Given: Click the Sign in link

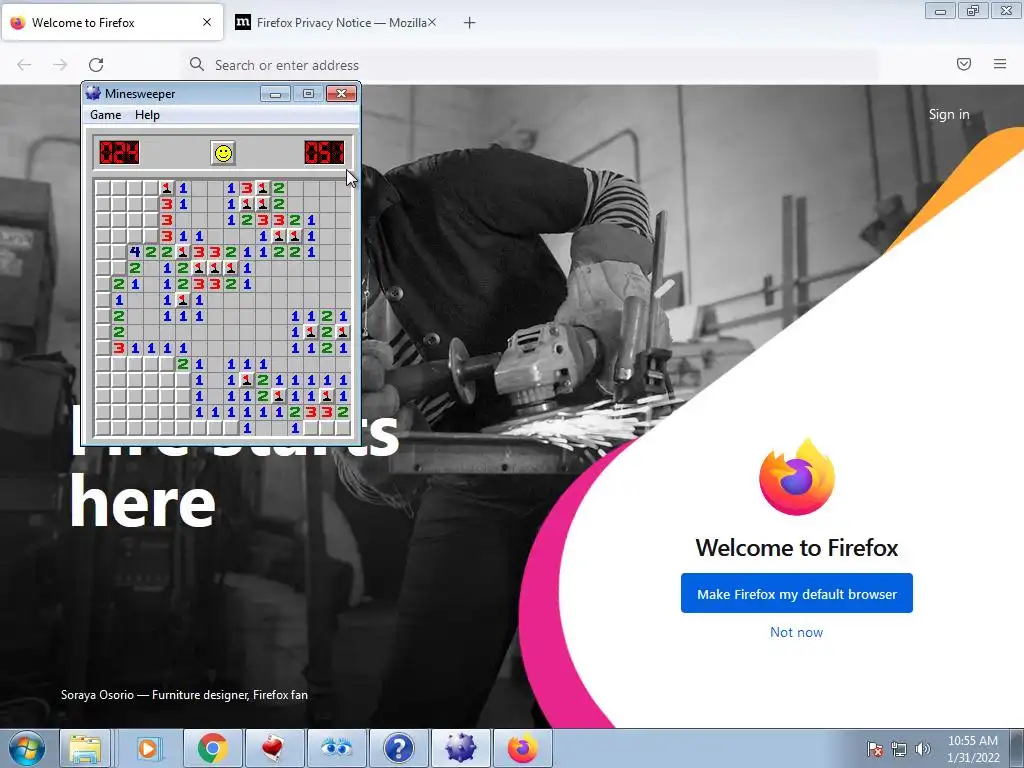Looking at the screenshot, I should tap(949, 114).
